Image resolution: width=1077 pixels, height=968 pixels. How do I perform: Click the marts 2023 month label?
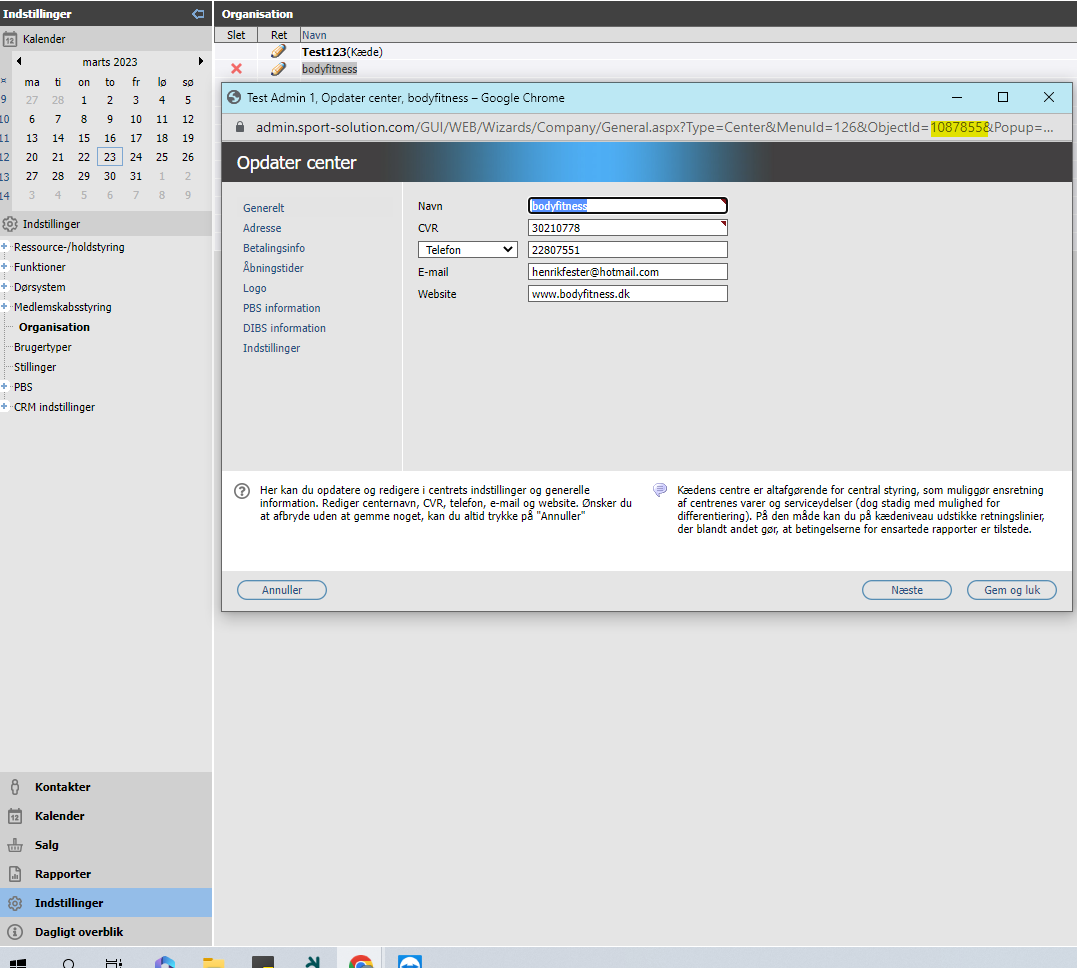point(110,62)
